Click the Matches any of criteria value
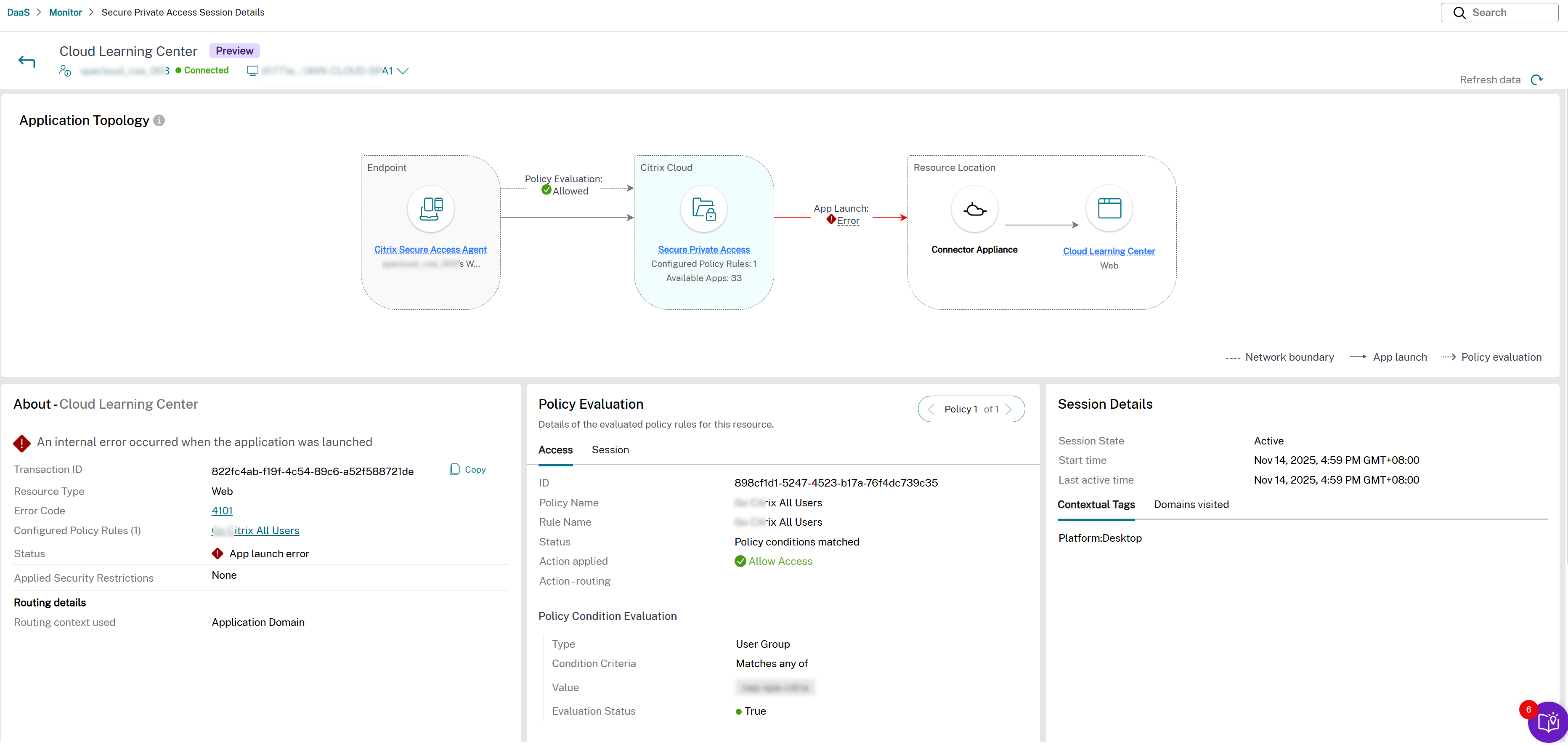The height and width of the screenshot is (745, 1568). click(772, 664)
